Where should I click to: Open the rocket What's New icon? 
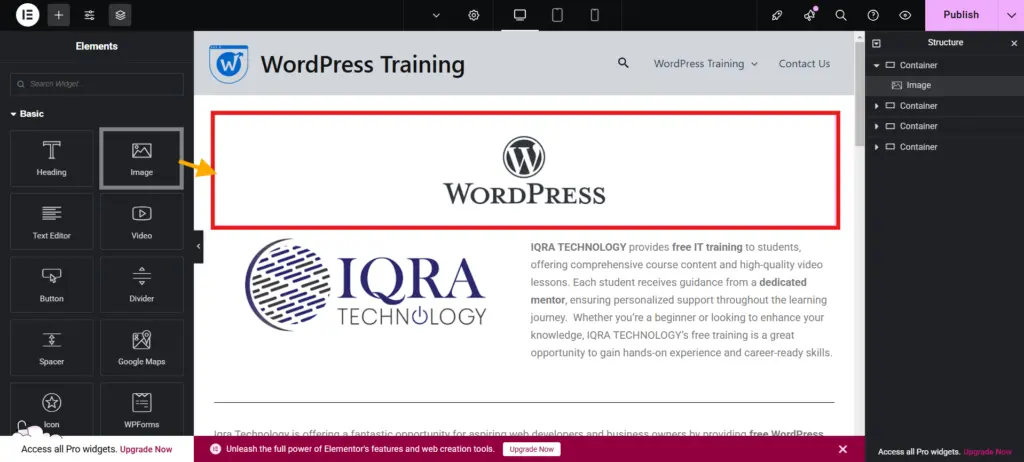point(777,15)
